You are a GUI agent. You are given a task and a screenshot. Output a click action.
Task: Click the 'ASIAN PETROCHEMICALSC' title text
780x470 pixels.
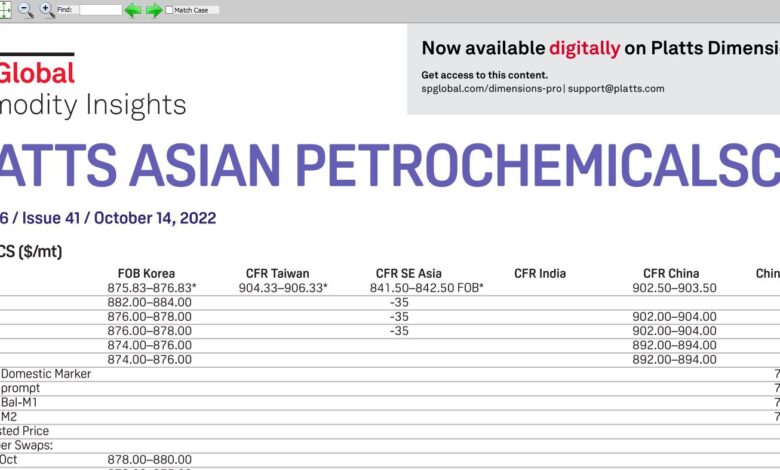click(457, 166)
